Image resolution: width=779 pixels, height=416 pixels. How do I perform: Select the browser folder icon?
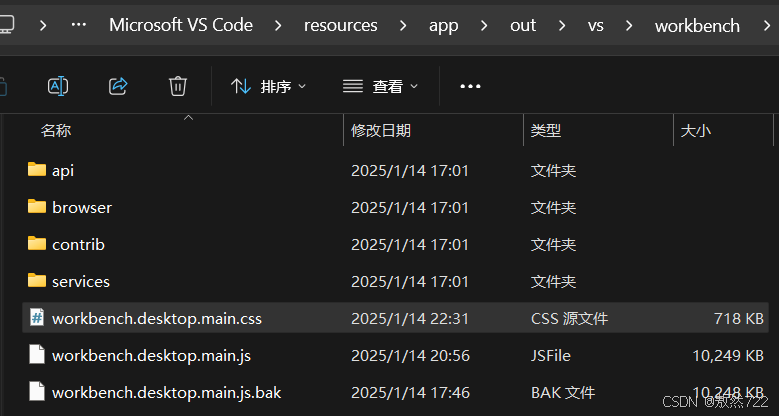(x=37, y=206)
